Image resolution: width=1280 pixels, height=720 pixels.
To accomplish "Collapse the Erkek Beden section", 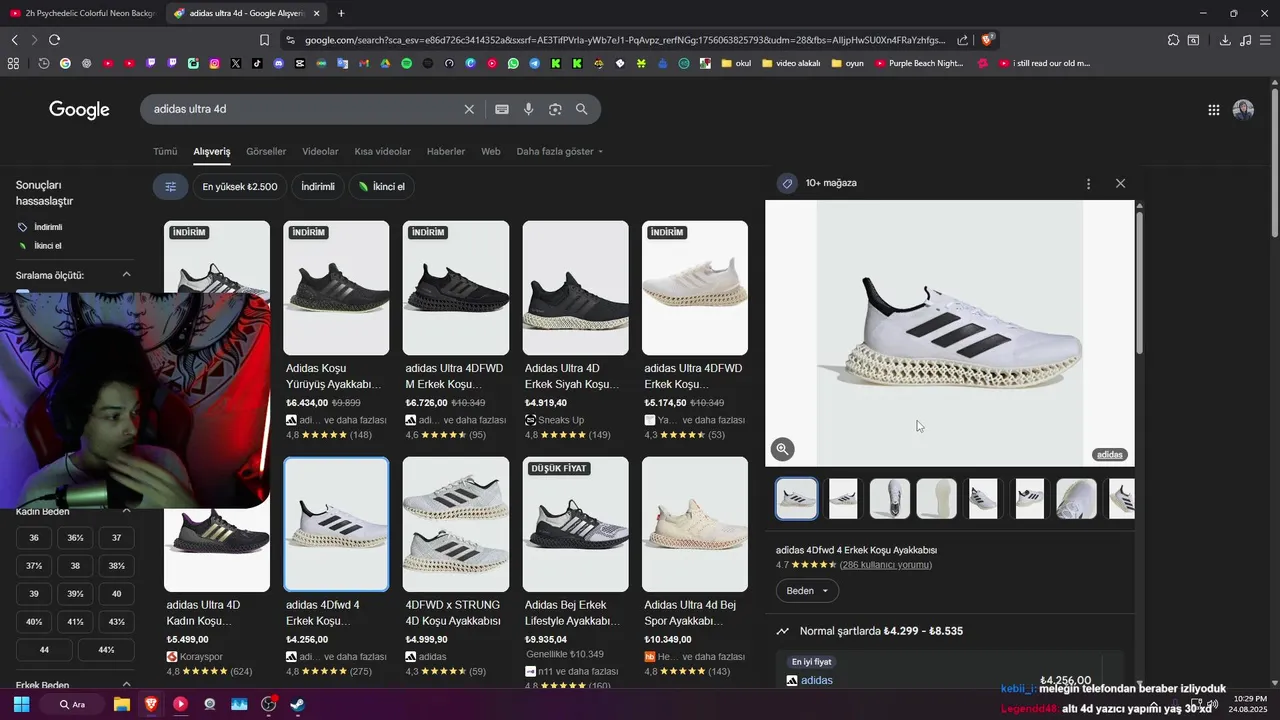I will 126,686.
